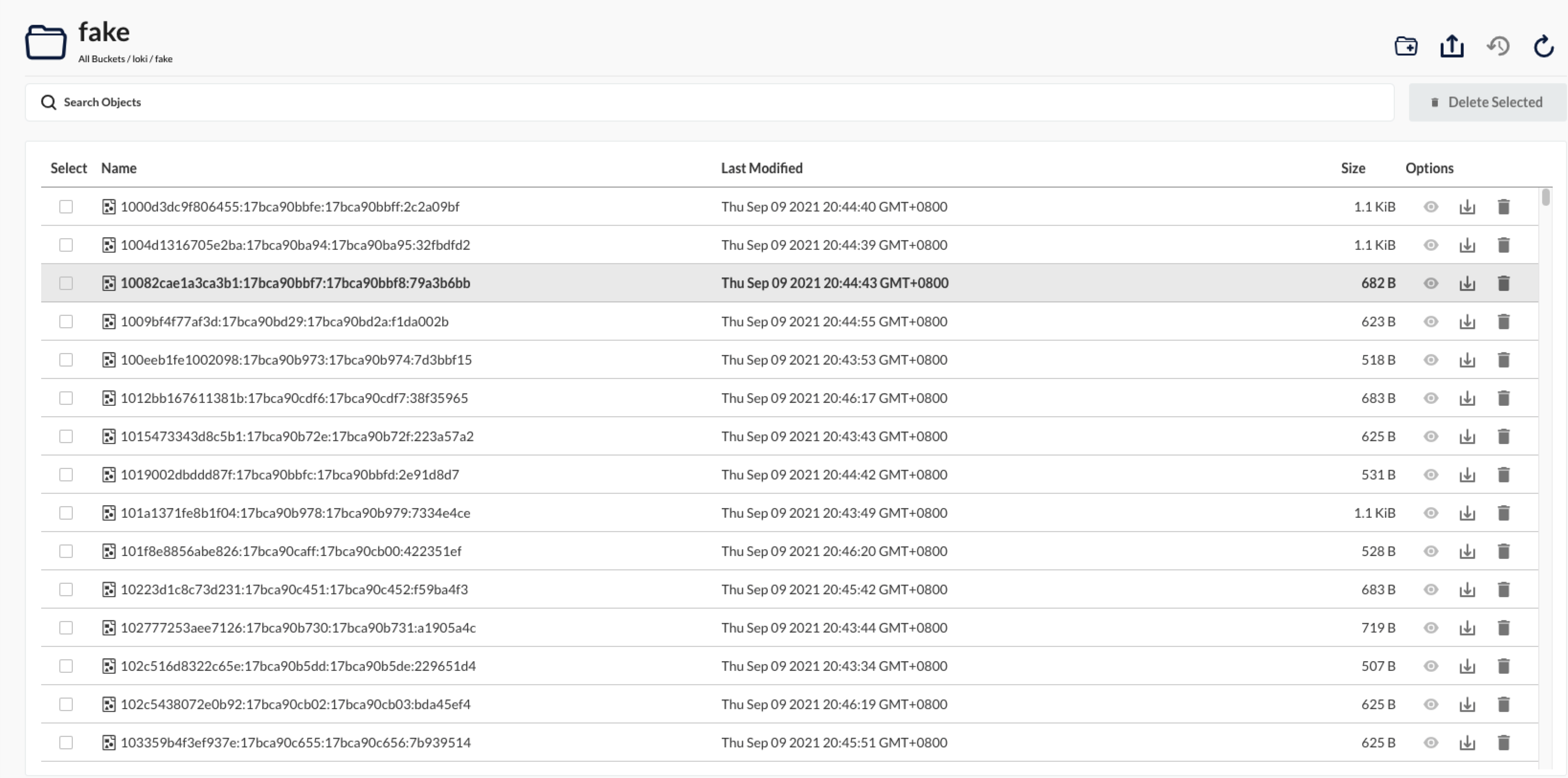The height and width of the screenshot is (778, 1568).
Task: Download object 1000d3dc9f806455
Action: pyautogui.click(x=1467, y=207)
